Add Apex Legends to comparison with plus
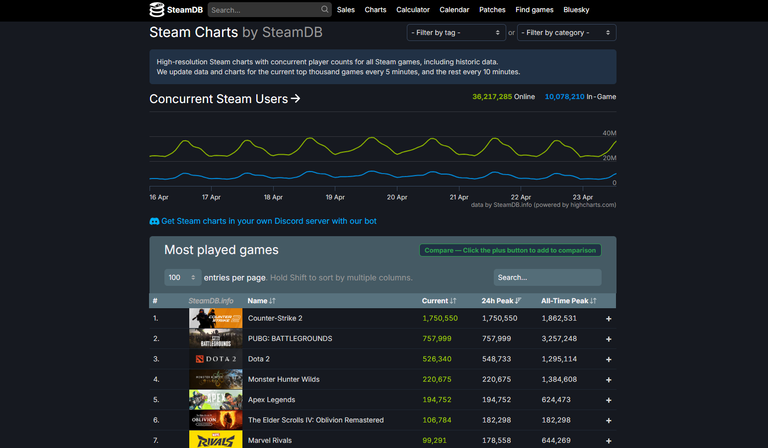 coord(608,400)
